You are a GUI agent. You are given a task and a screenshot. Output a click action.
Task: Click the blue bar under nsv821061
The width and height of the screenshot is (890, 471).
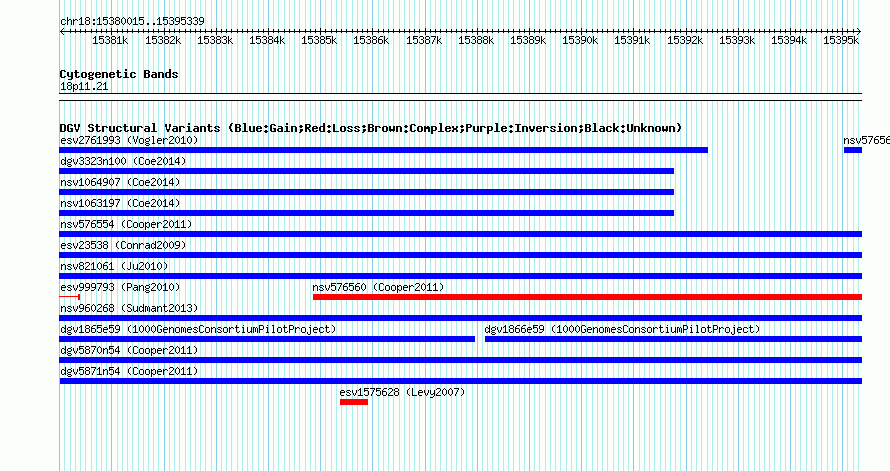click(x=461, y=276)
